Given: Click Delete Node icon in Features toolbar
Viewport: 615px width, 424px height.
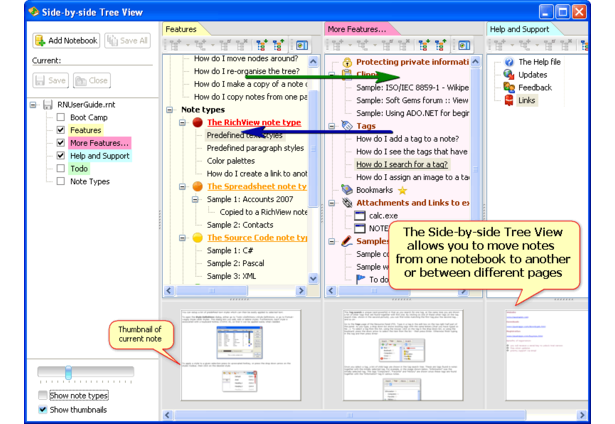Looking at the screenshot, I should point(242,45).
